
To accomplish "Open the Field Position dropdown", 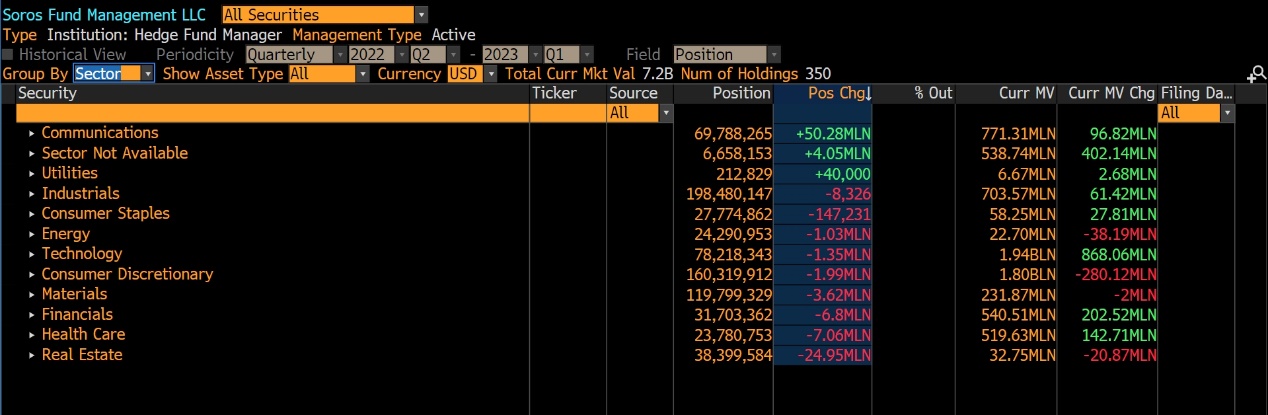I will 727,55.
